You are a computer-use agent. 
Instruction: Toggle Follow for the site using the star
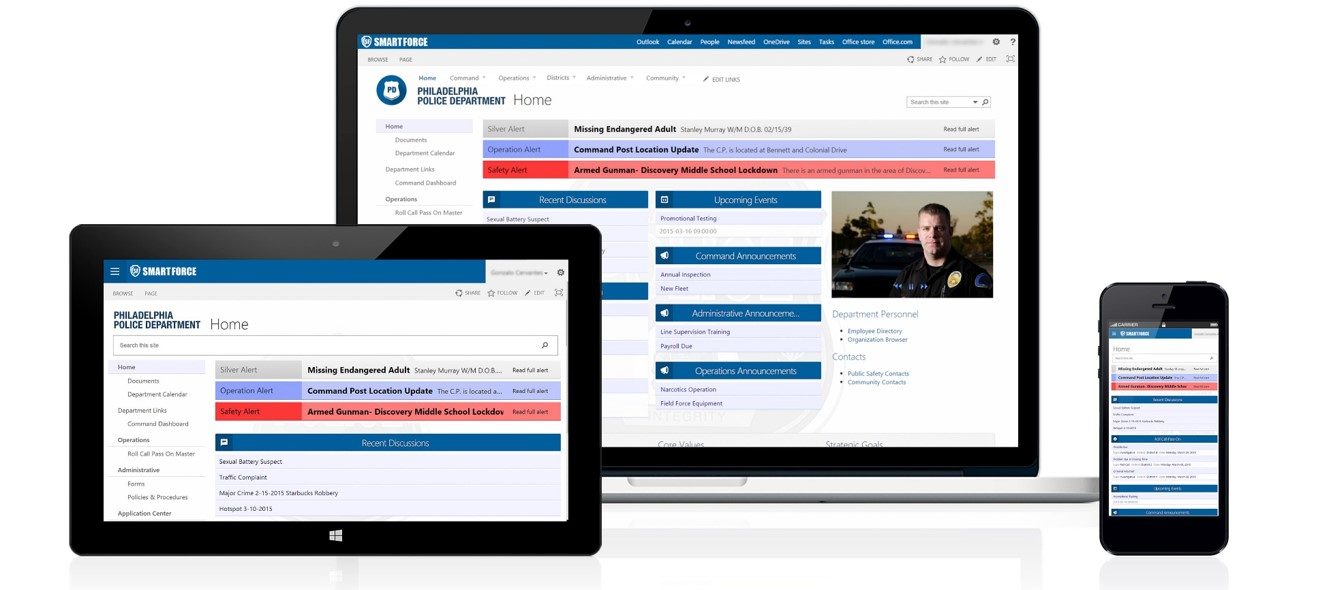pyautogui.click(x=944, y=58)
